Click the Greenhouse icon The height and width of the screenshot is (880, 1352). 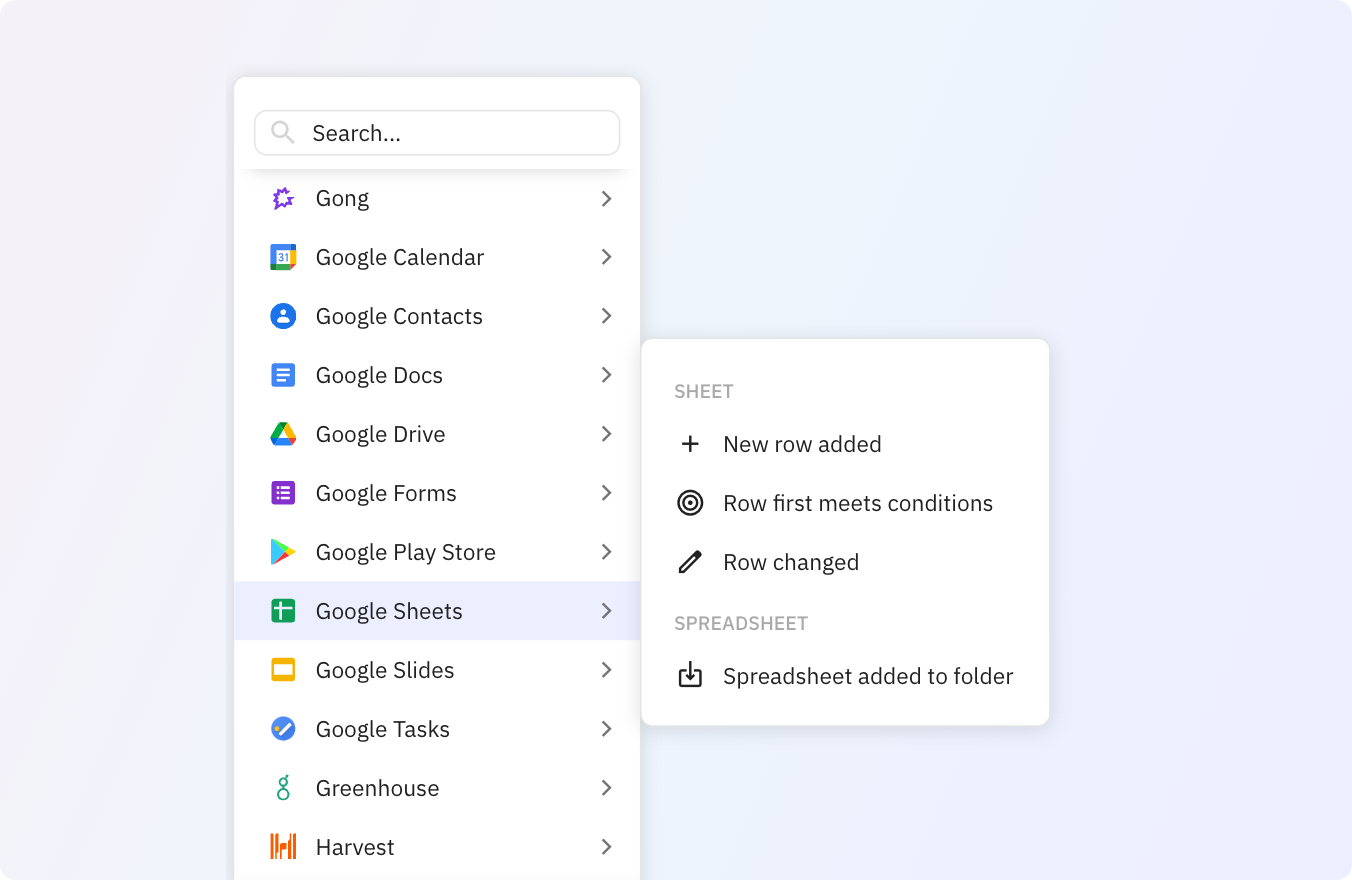(x=283, y=788)
